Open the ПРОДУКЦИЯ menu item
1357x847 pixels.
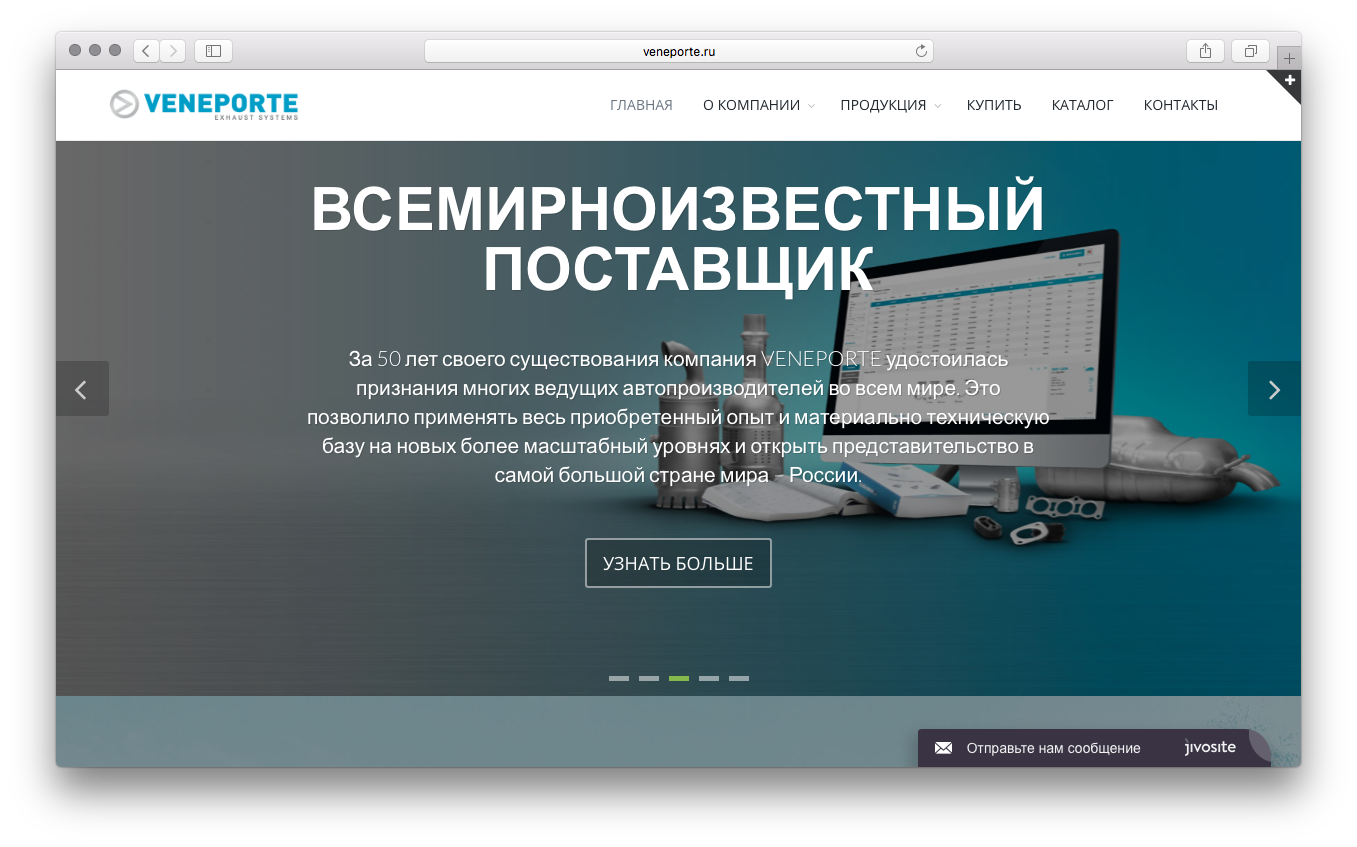click(883, 105)
